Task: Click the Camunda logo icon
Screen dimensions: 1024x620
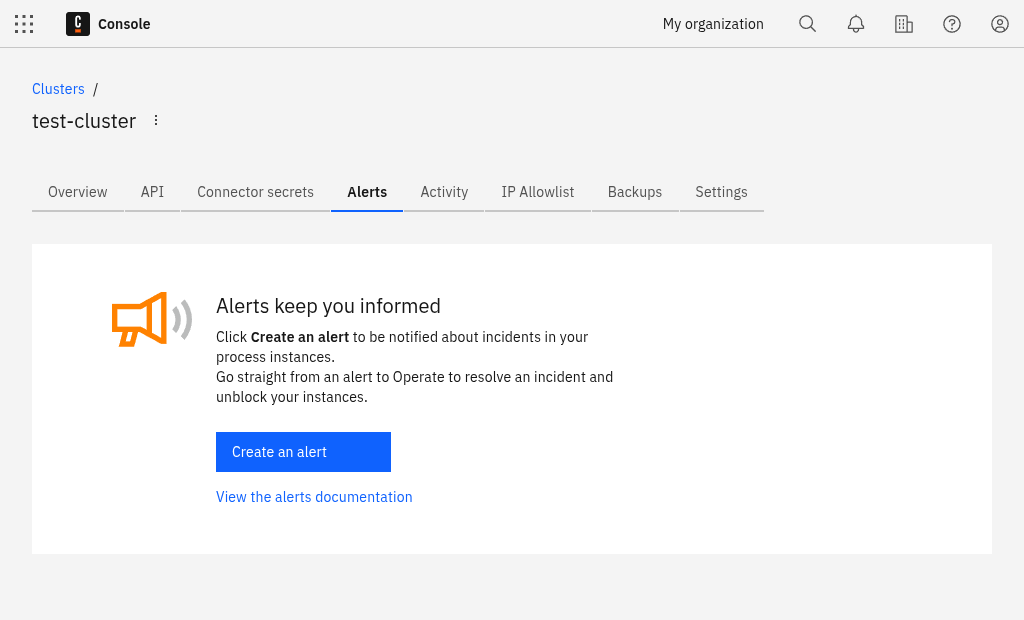Action: point(78,24)
